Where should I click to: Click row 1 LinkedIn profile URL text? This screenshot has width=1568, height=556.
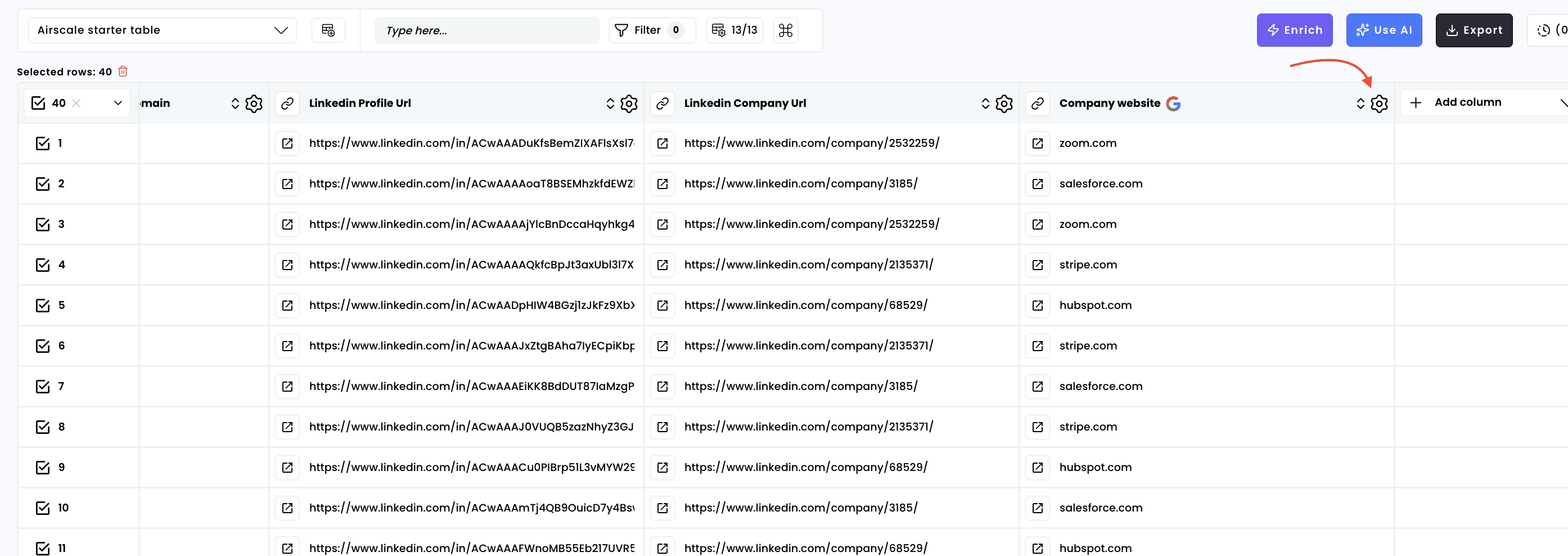pos(471,143)
